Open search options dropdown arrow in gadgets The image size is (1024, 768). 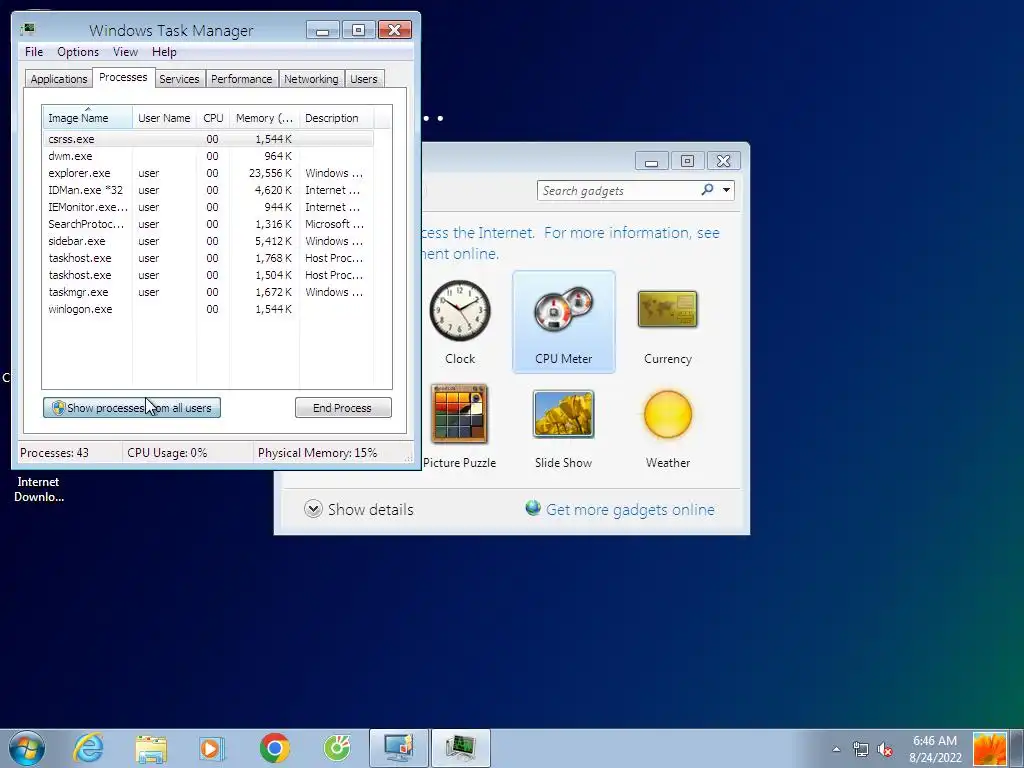726,190
